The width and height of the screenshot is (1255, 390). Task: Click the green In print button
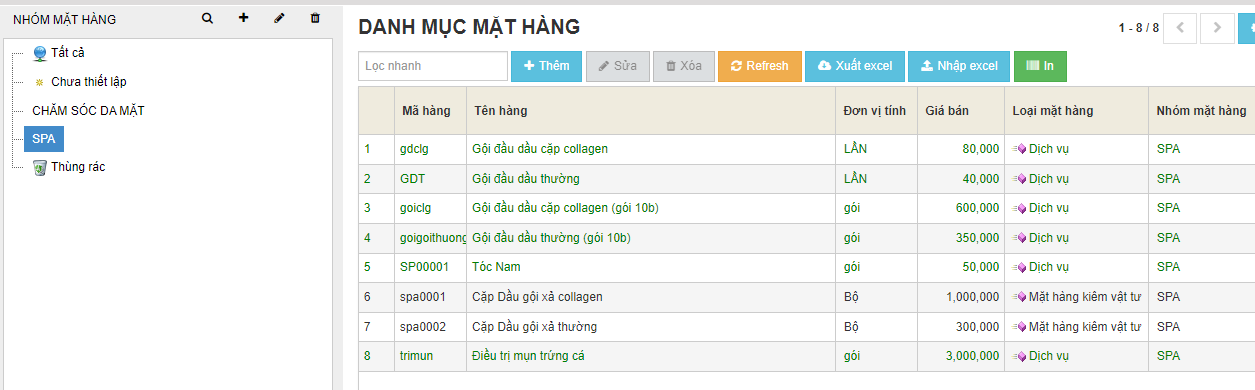1040,66
